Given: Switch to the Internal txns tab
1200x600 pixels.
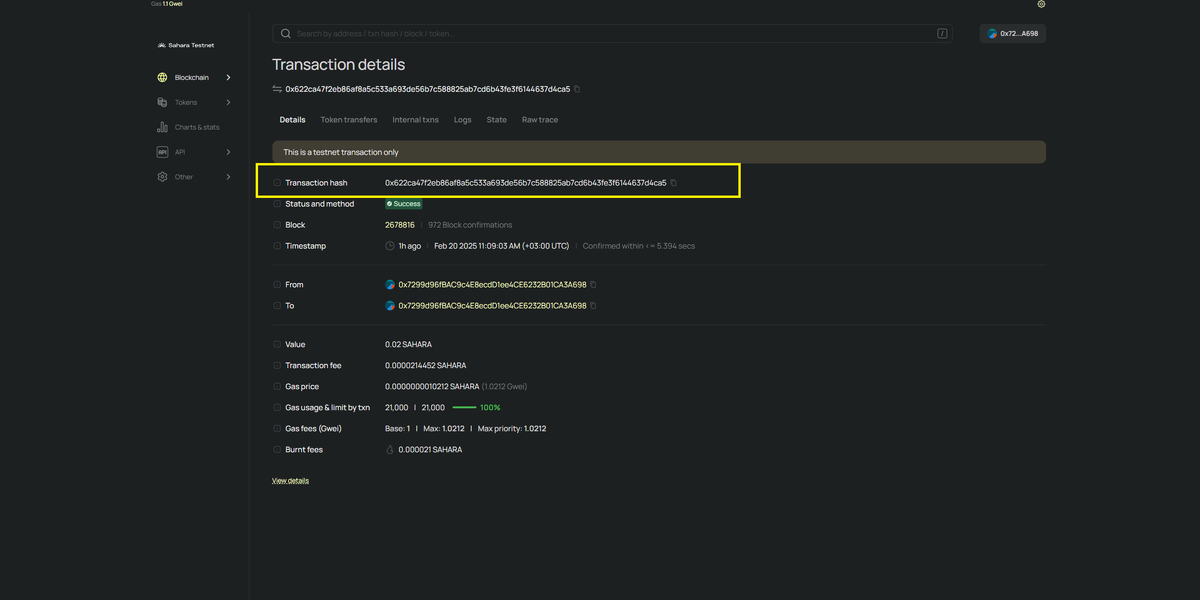Looking at the screenshot, I should tap(415, 120).
